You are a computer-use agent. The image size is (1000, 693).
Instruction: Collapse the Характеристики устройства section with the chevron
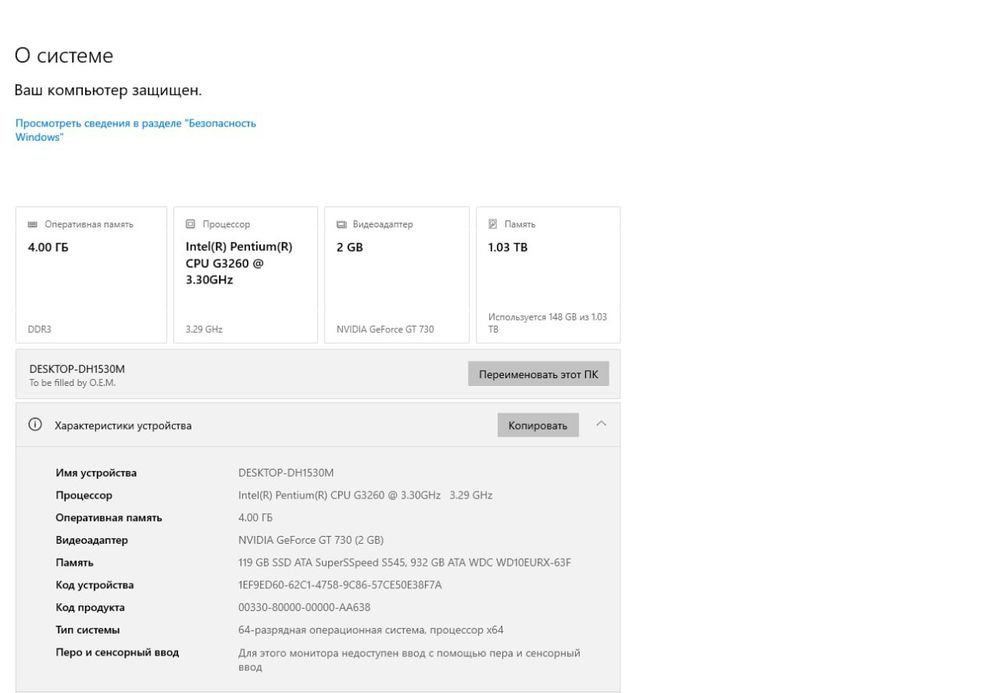click(601, 424)
